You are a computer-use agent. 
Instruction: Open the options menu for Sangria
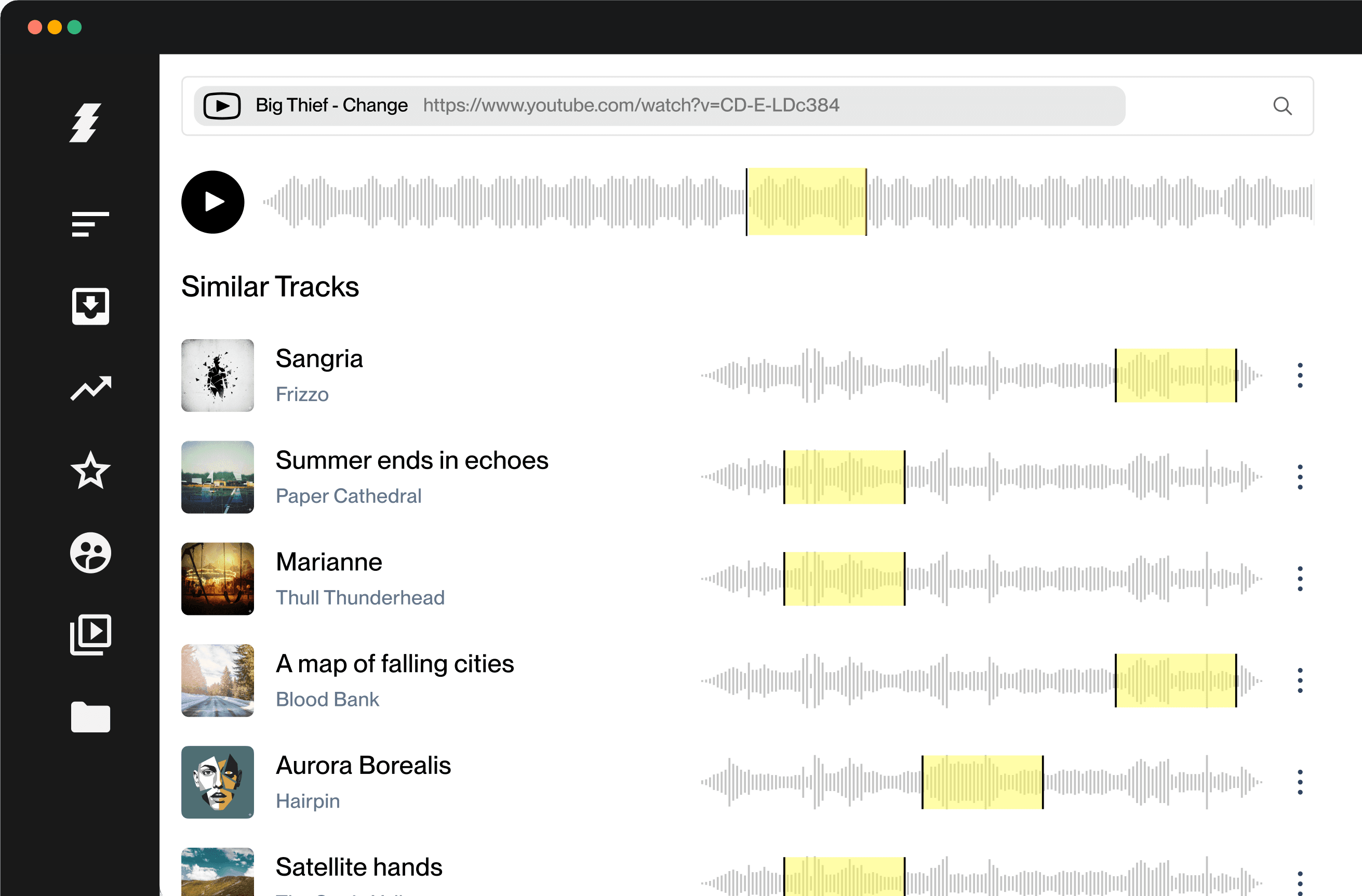[1300, 376]
